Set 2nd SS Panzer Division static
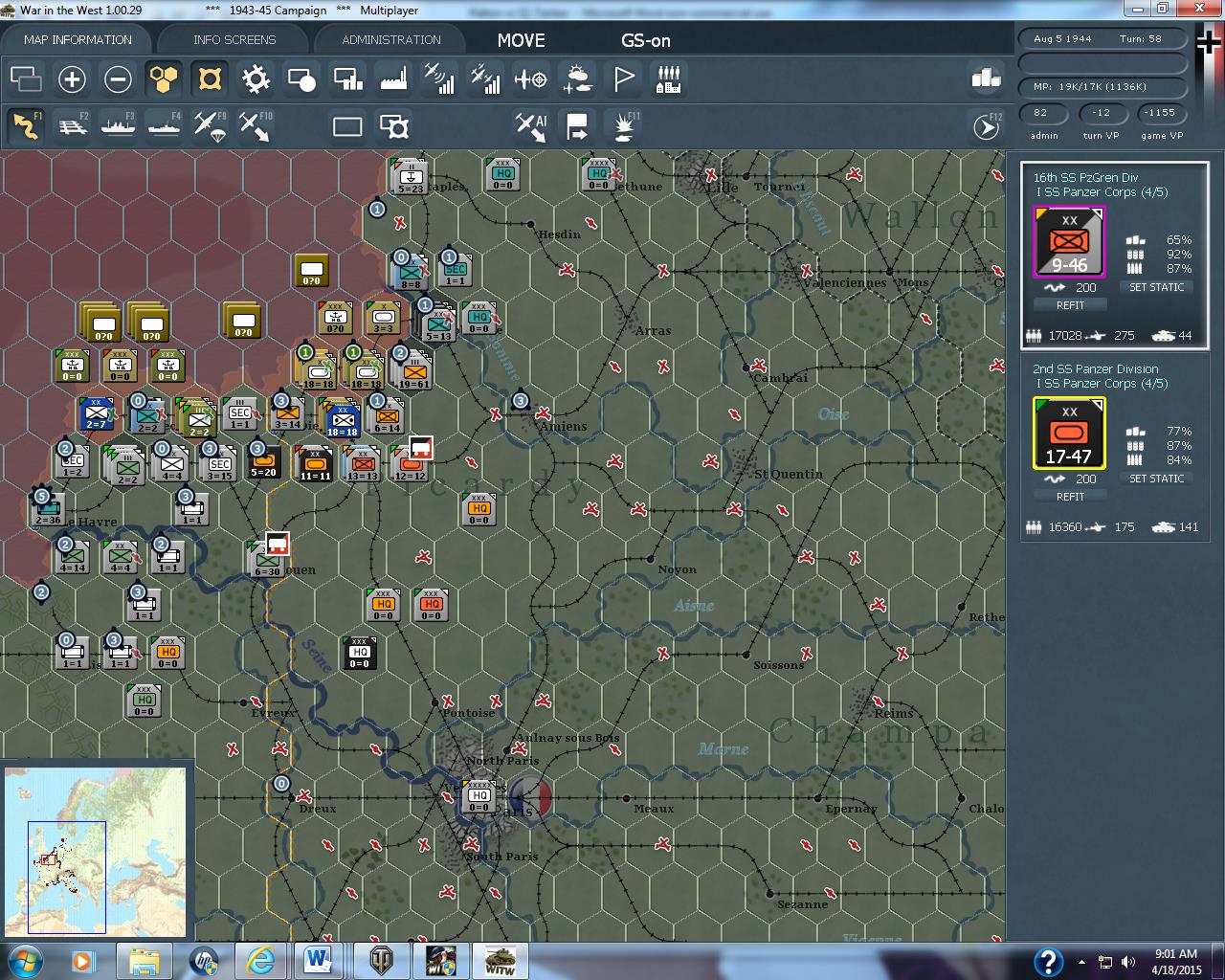 1157,479
